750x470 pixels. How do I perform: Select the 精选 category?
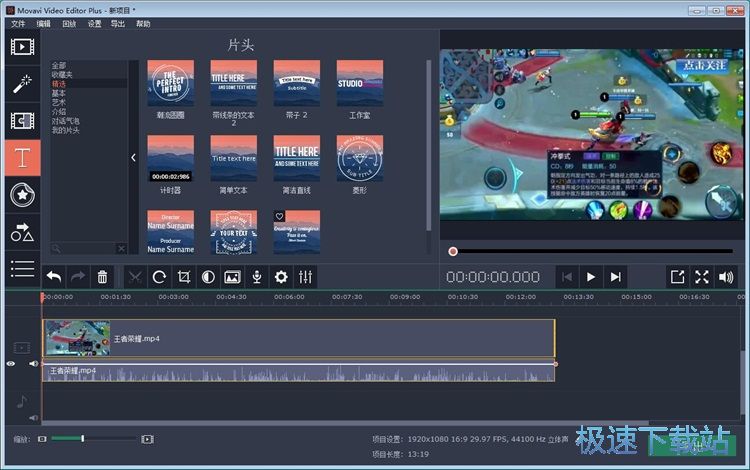tap(59, 84)
